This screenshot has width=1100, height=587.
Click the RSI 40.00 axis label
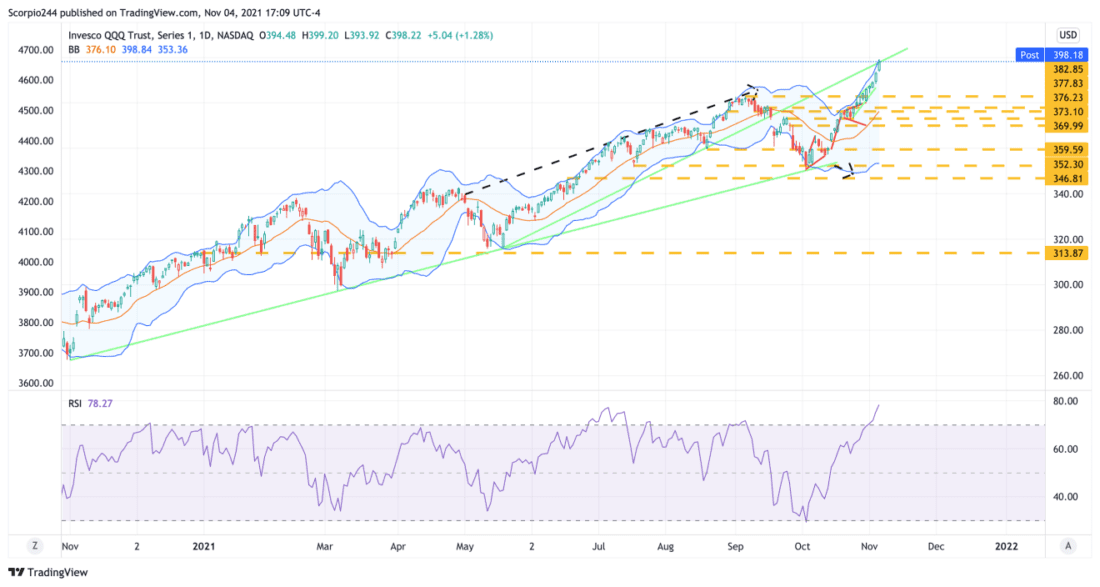(1066, 497)
